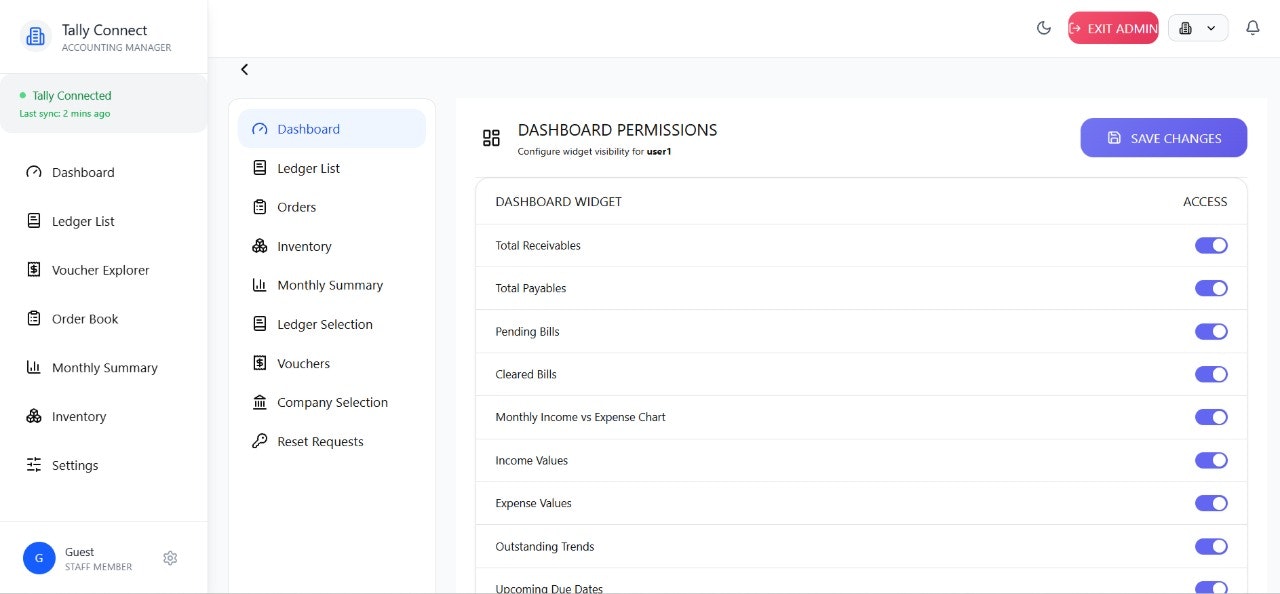Open Settings page from main sidebar

pyautogui.click(x=104, y=465)
